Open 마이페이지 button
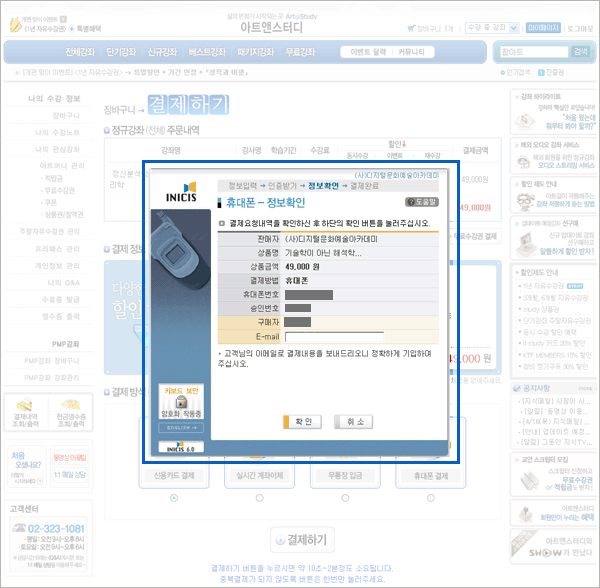Screen dimensions: 600x588 coord(543,28)
